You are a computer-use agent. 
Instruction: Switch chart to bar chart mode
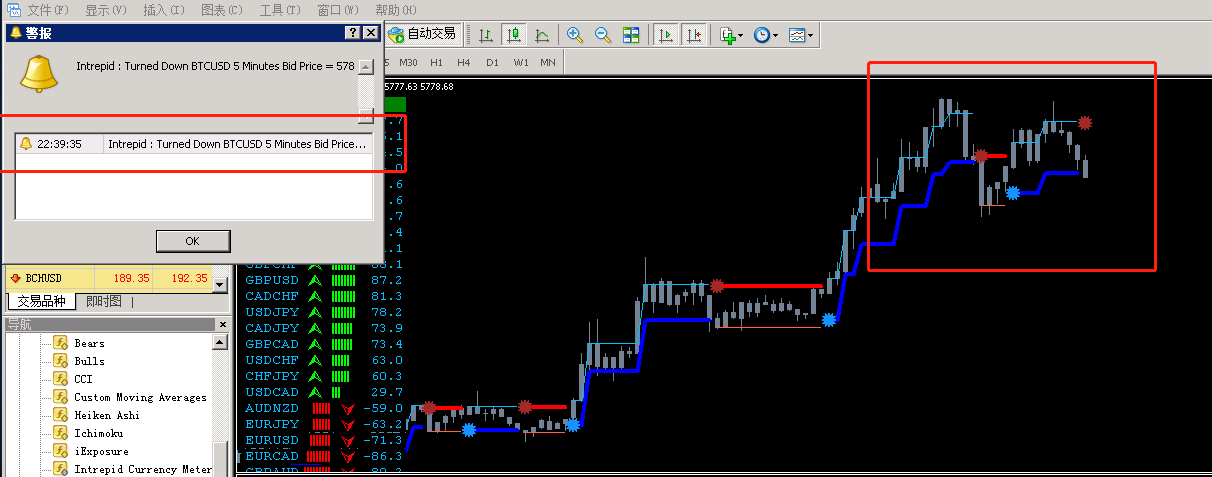tap(486, 35)
